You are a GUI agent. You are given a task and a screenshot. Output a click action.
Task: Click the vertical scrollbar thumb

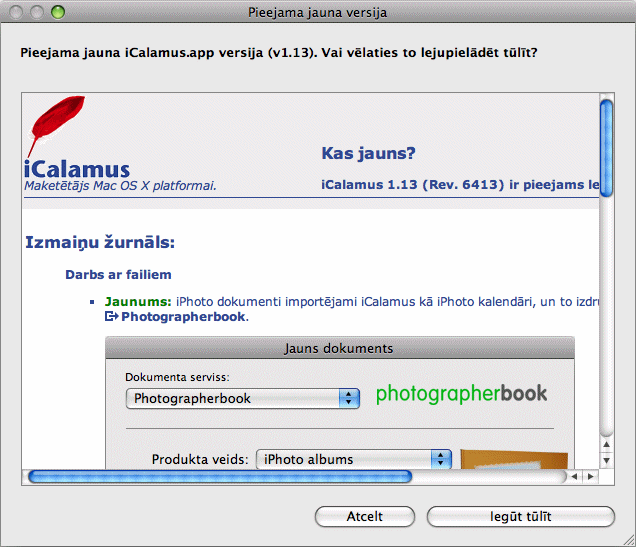coord(606,148)
